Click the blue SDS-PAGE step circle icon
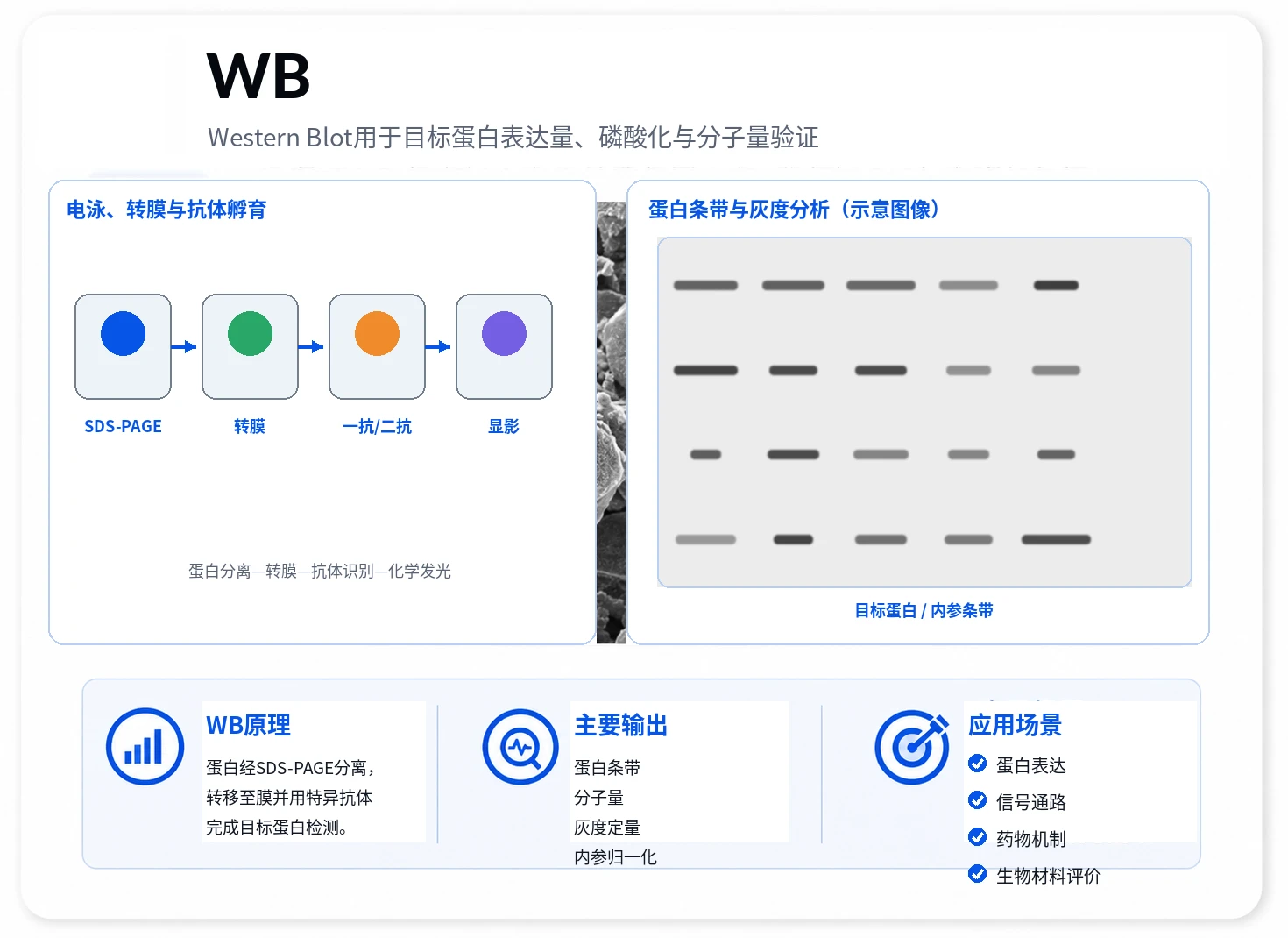 (123, 333)
